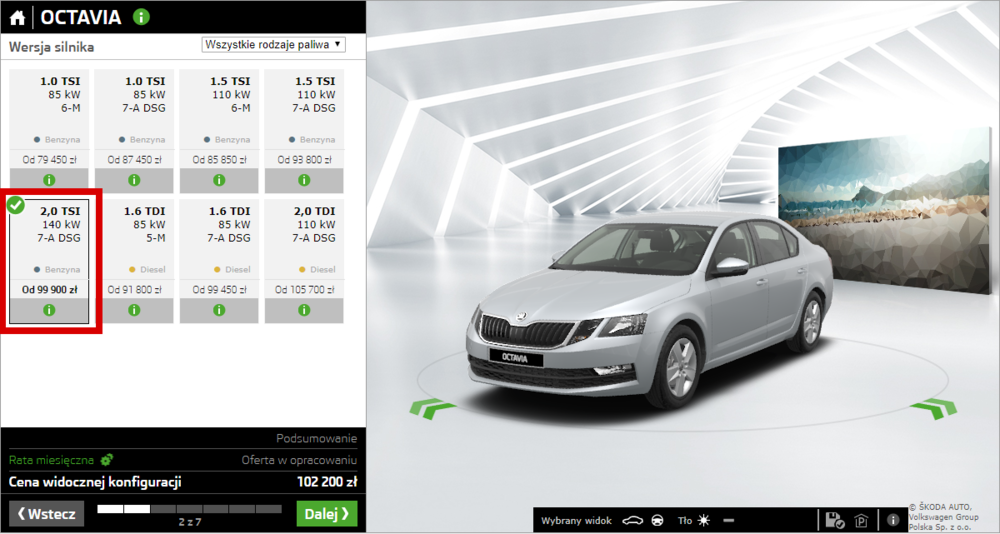Open the fuel type filter dropdown
This screenshot has width=1000, height=534.
tap(274, 45)
